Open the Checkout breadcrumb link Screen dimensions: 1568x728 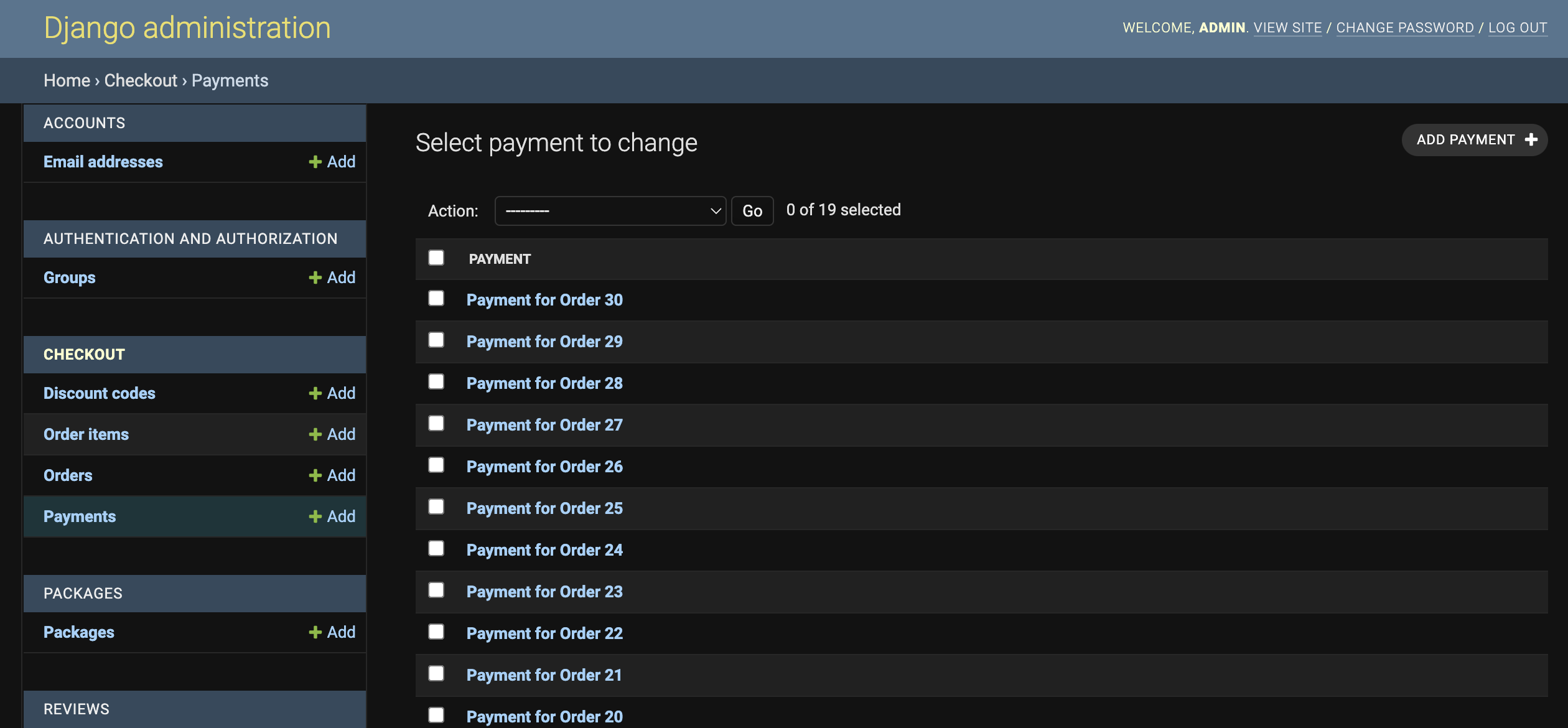[x=140, y=80]
